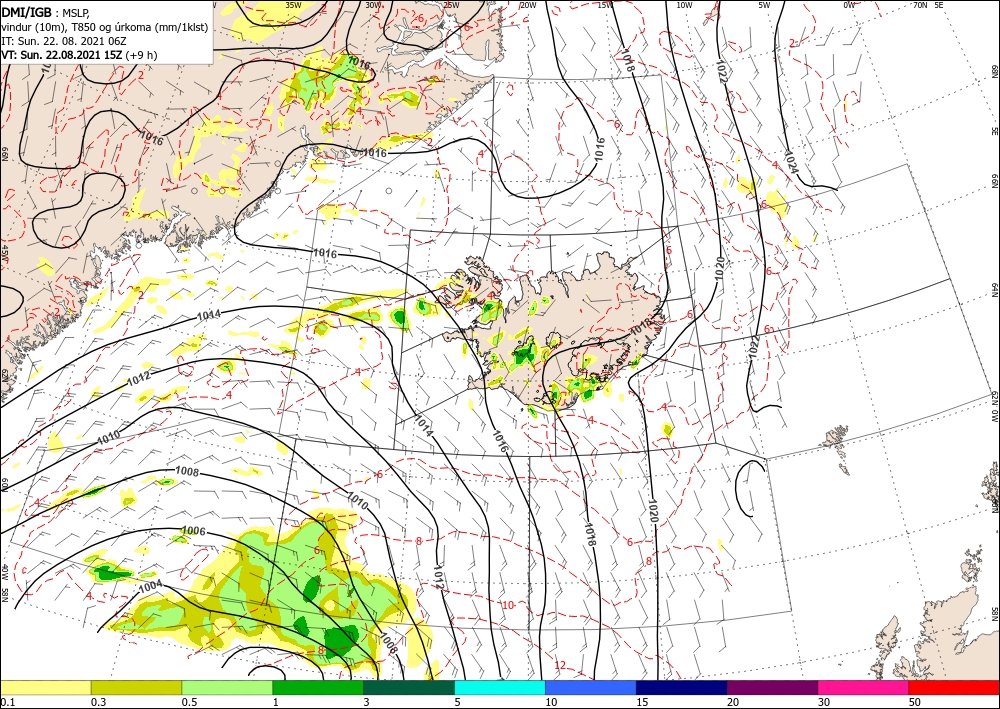This screenshot has width=1000, height=709.
Task: Click the 5W longitude label at top
Action: (x=765, y=4)
